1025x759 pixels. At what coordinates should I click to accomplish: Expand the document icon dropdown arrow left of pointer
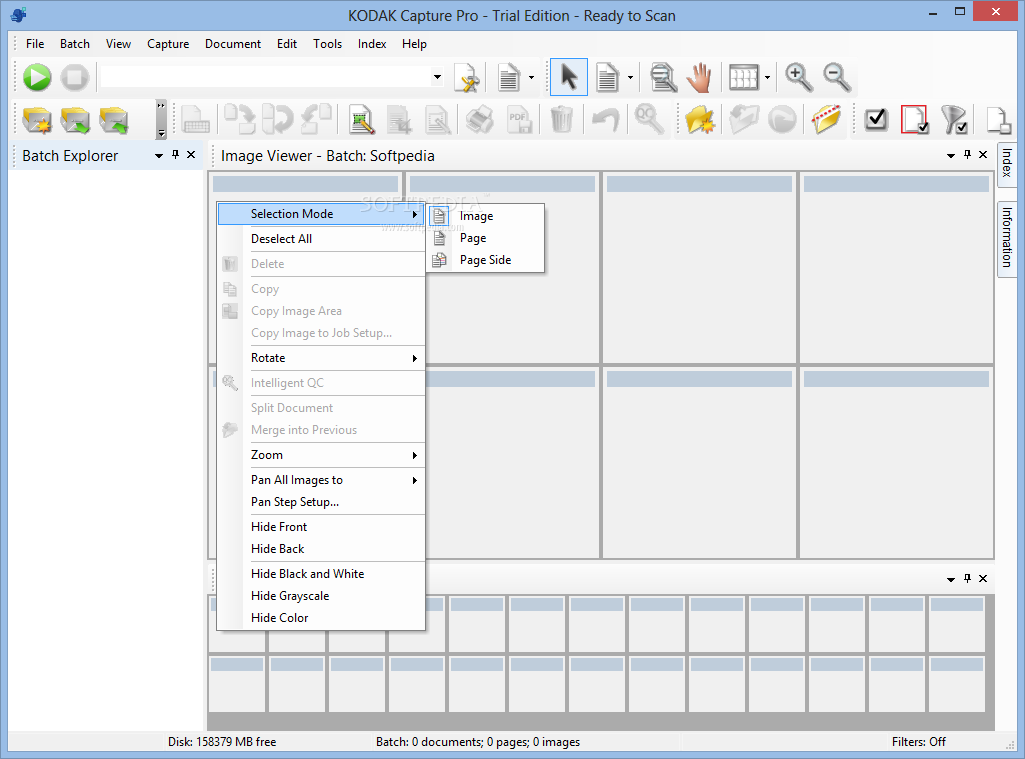coord(531,78)
